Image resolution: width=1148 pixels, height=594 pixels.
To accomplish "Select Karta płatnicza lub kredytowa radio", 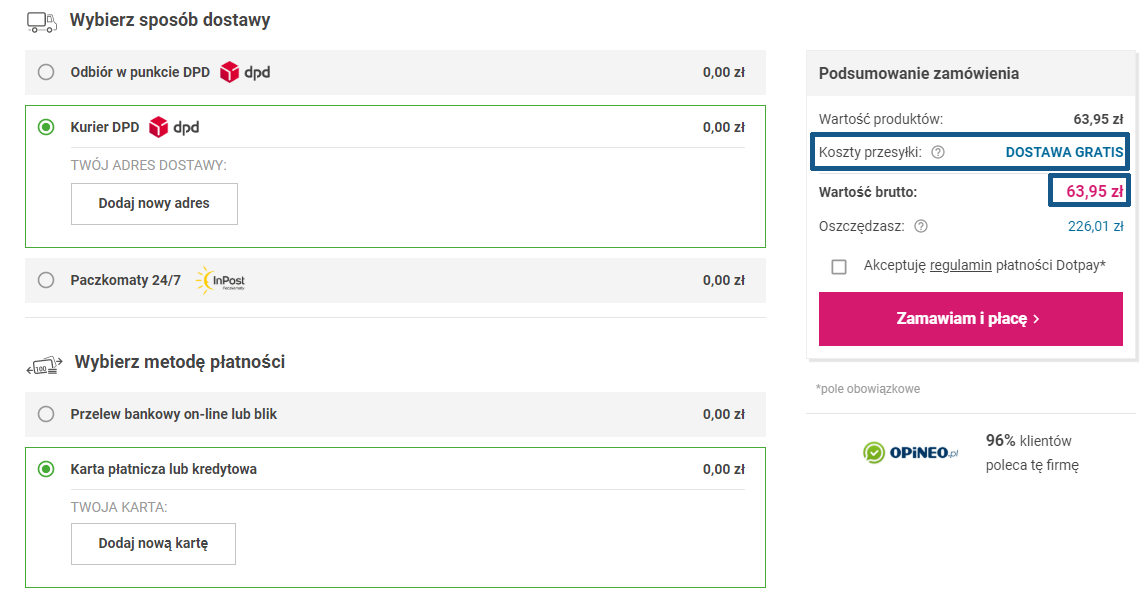I will point(46,469).
